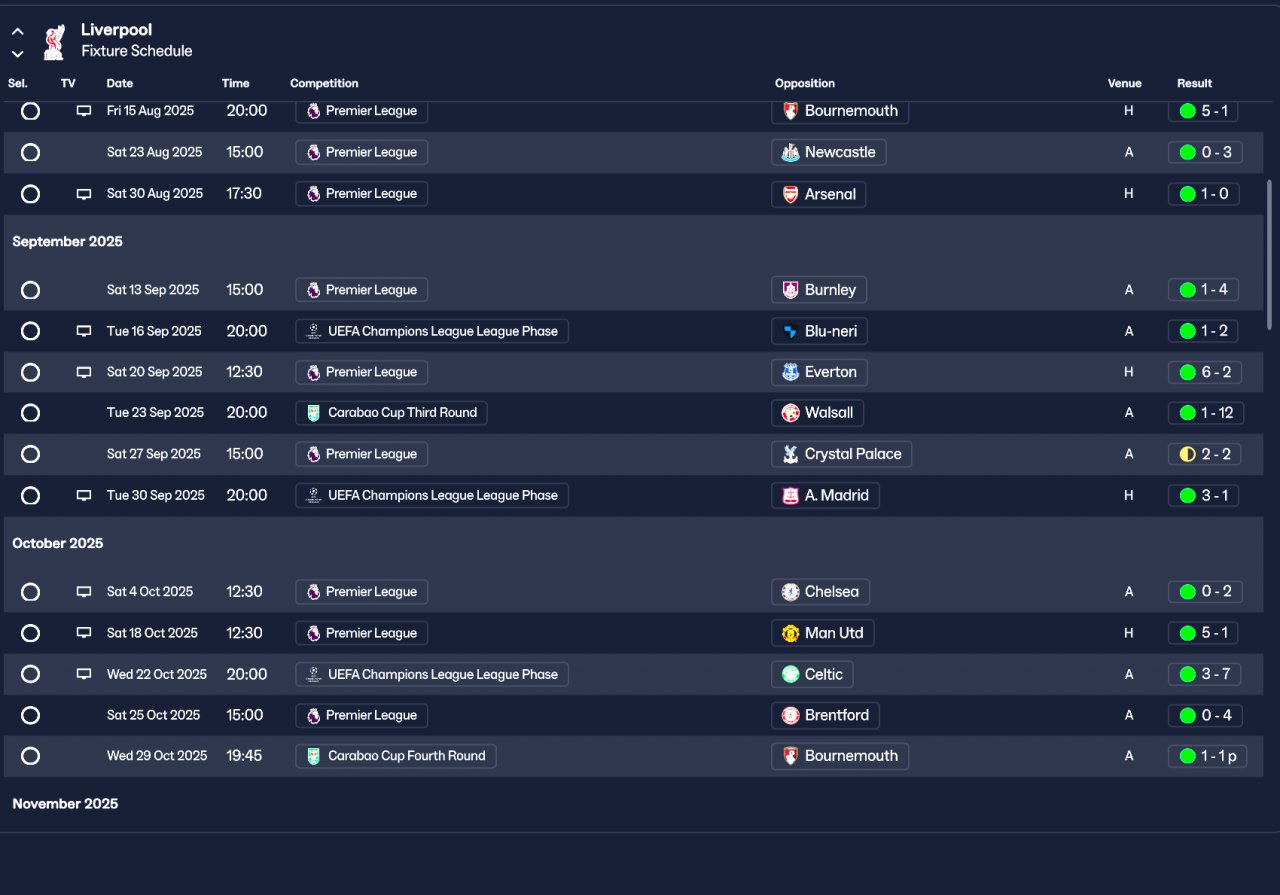This screenshot has height=895, width=1280.
Task: Click the Chelsea club badge
Action: (x=790, y=592)
